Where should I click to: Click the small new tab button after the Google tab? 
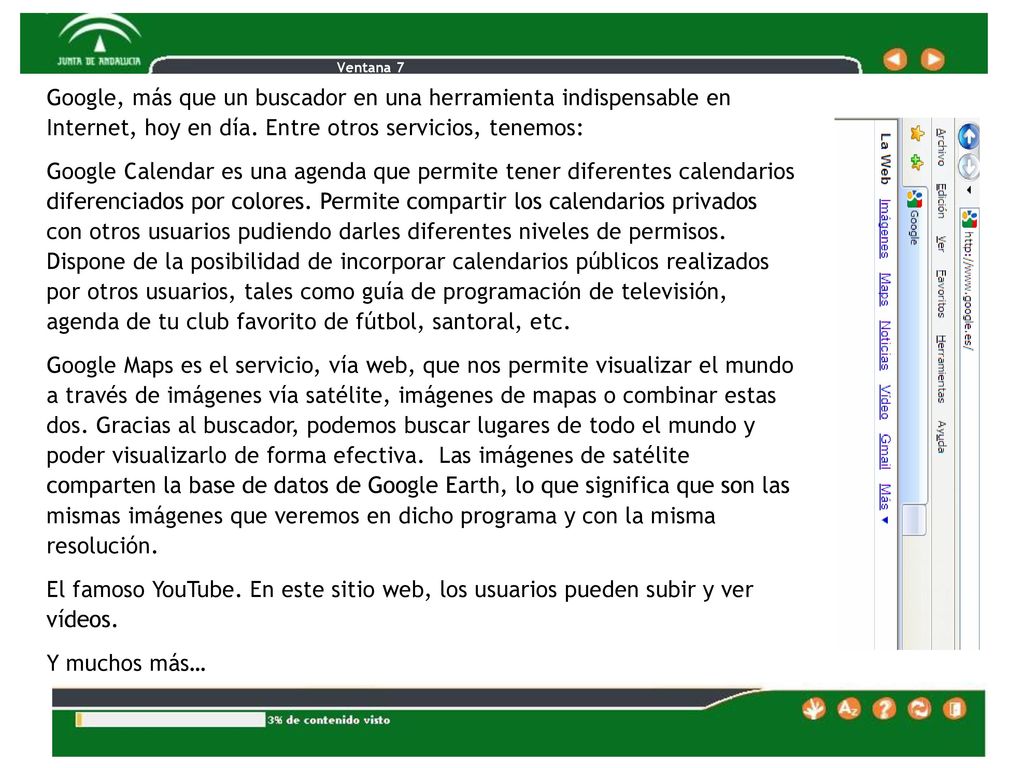[914, 520]
